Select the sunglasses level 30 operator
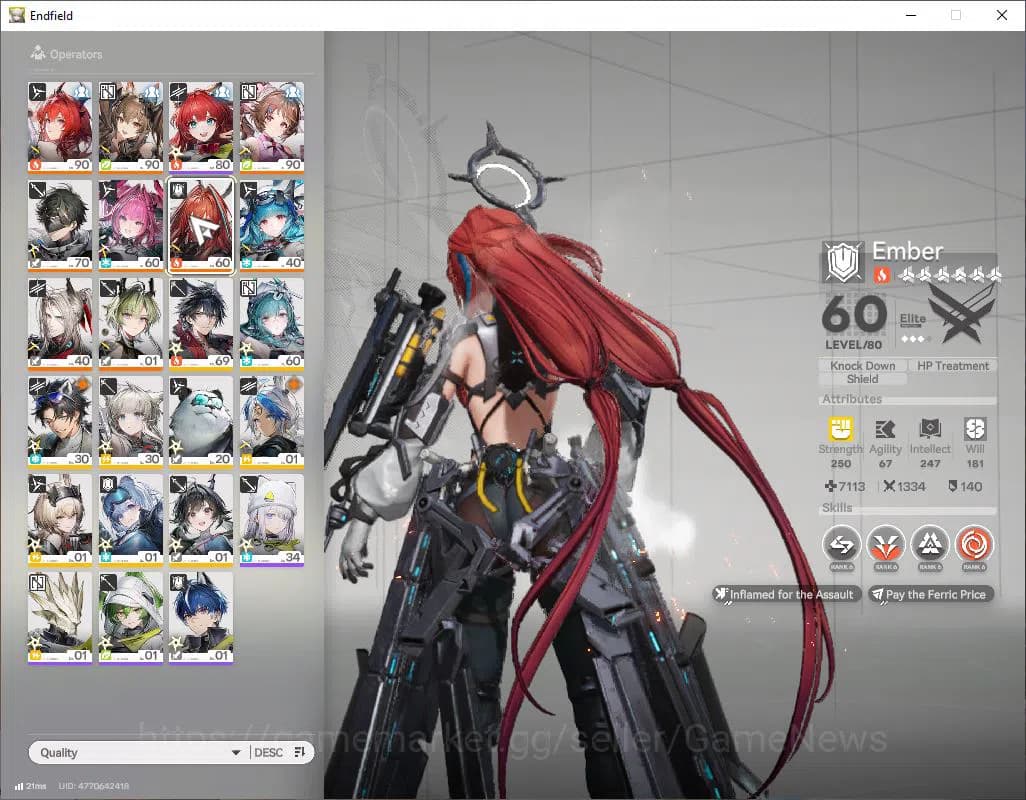Screen dimensions: 1026x800 [x=60, y=421]
